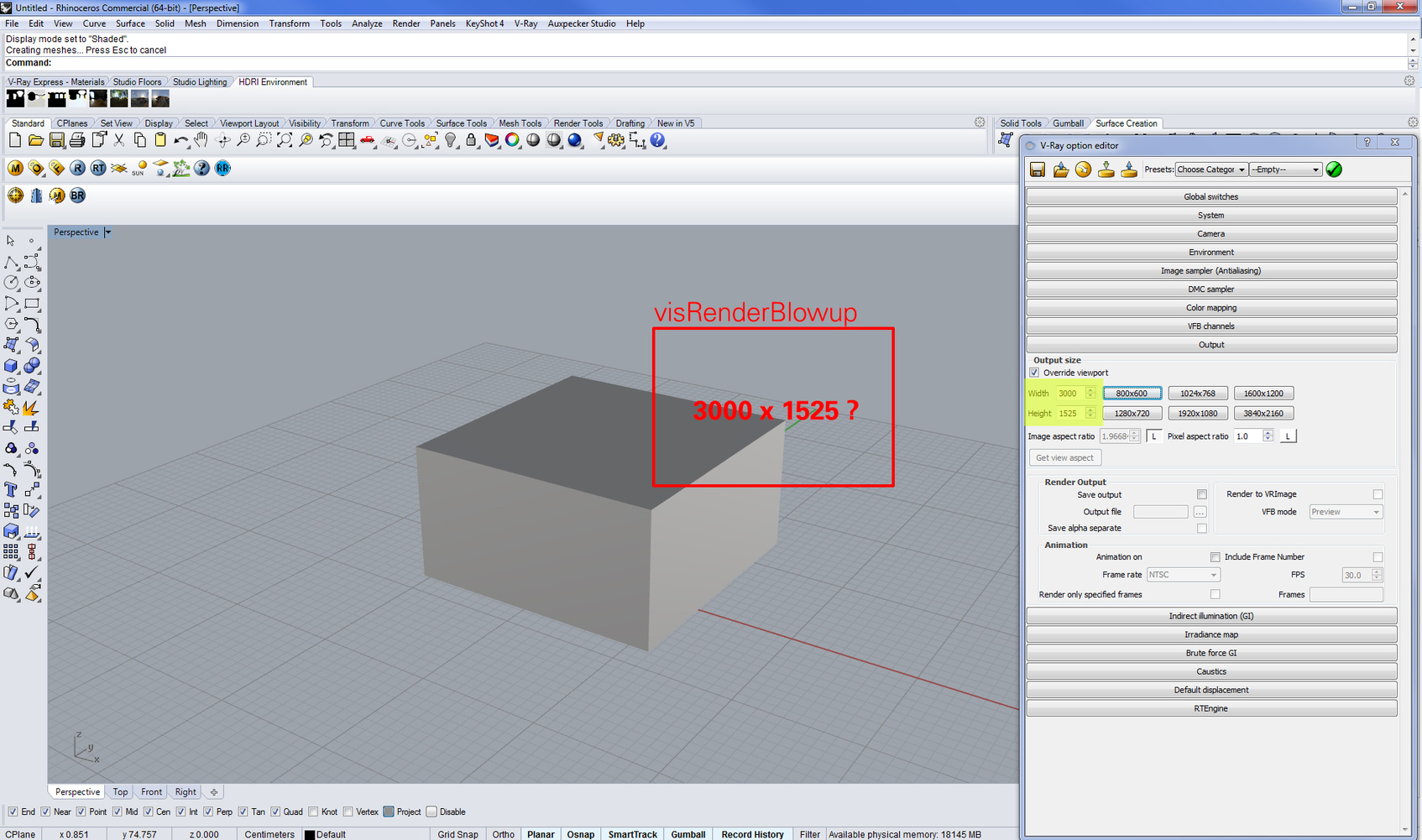Click the 3840x2160 preset button
The height and width of the screenshot is (840, 1422).
(1263, 413)
